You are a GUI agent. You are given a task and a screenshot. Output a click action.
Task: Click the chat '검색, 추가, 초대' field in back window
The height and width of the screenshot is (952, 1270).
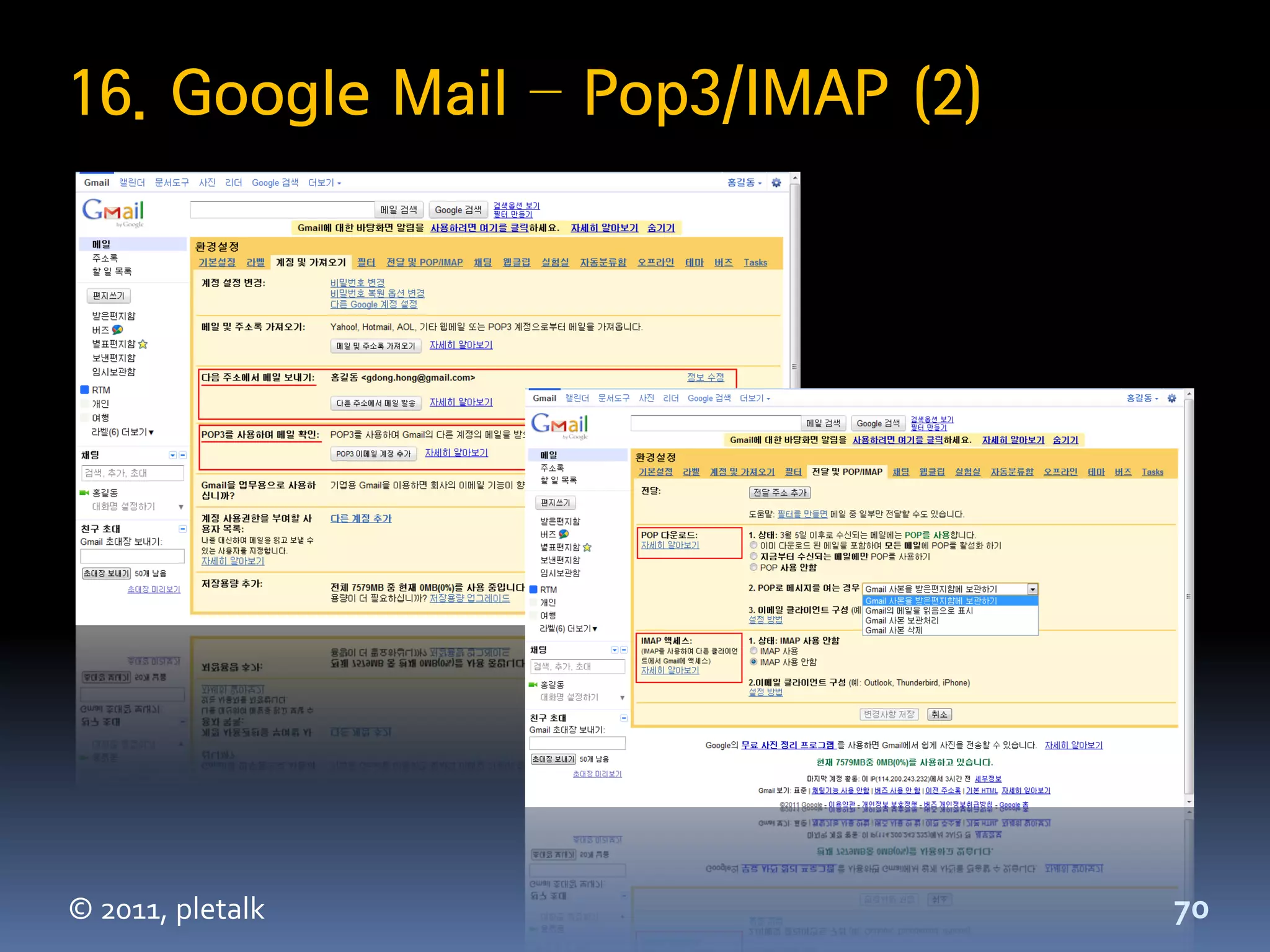coord(132,473)
